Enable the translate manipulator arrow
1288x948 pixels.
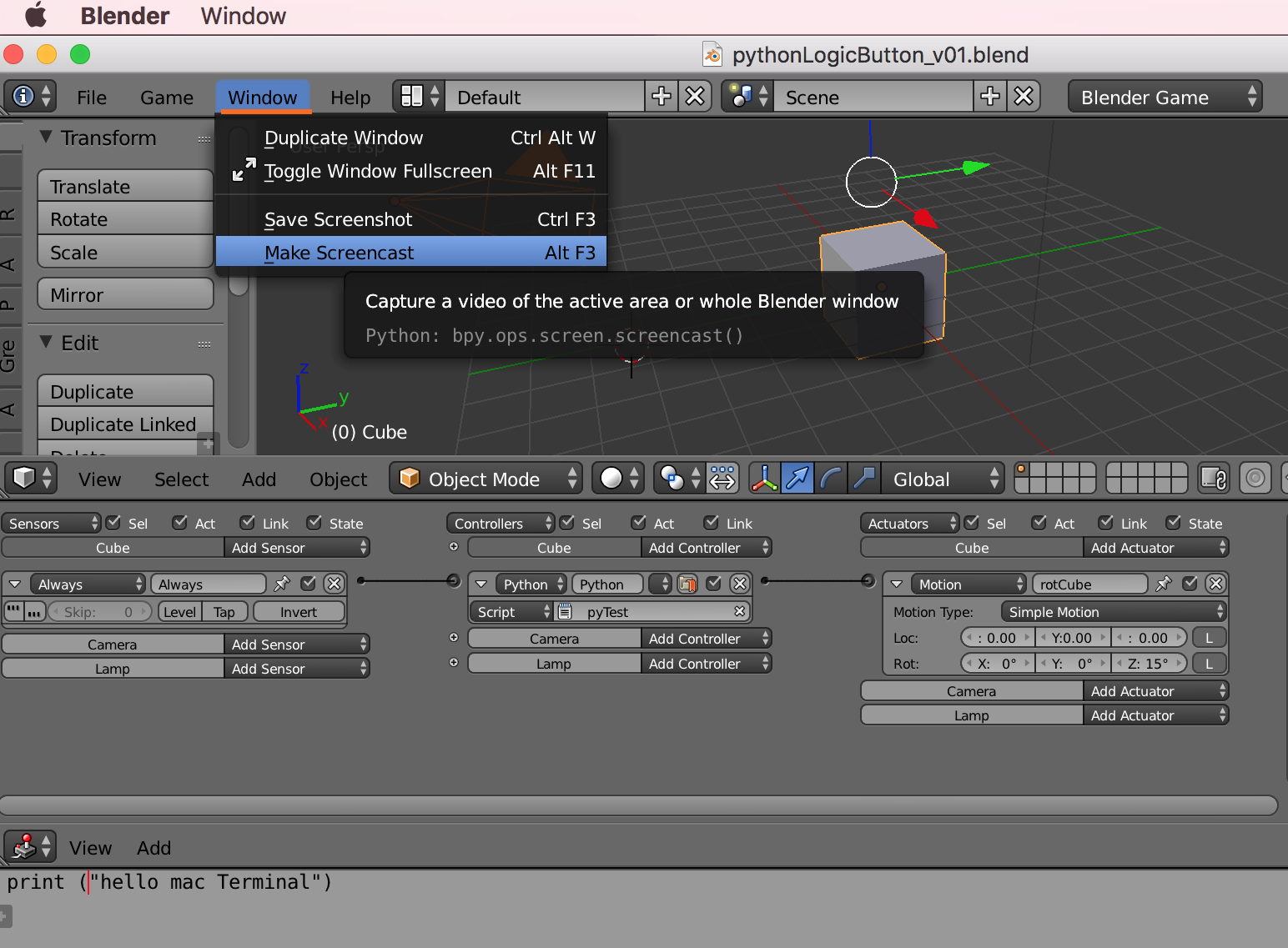(797, 479)
